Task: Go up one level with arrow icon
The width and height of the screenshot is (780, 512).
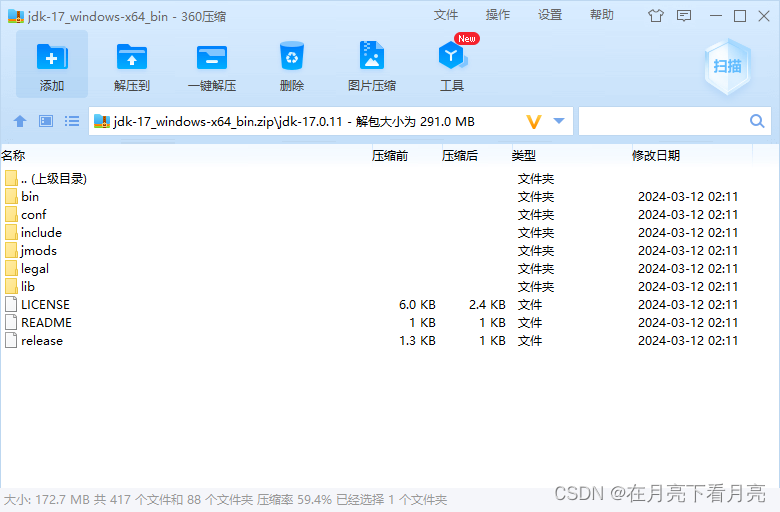Action: [20, 121]
